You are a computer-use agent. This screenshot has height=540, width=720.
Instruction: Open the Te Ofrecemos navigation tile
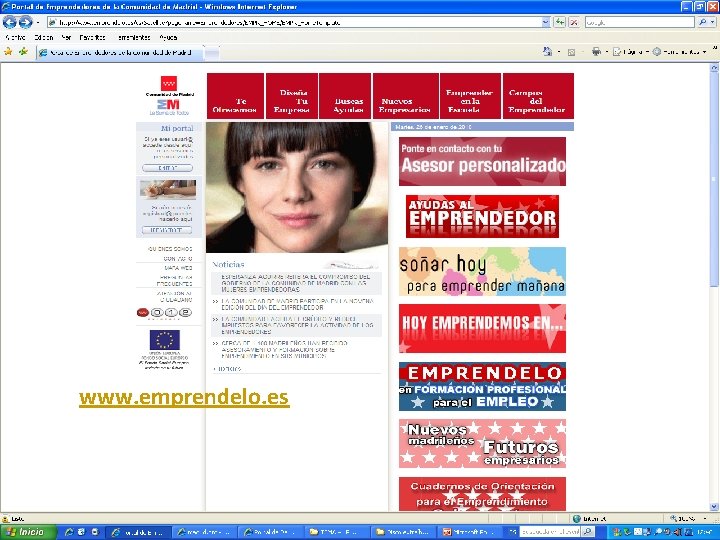point(235,96)
